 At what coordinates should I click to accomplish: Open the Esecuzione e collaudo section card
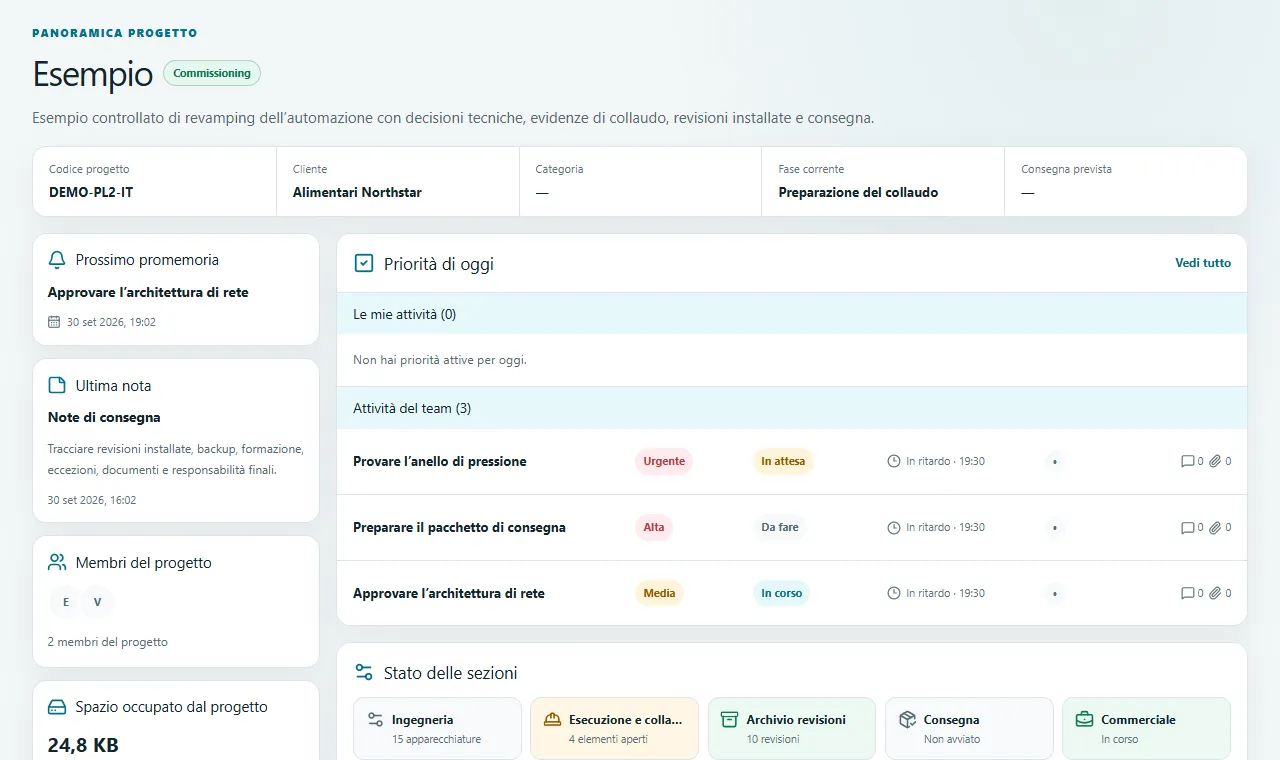point(615,728)
